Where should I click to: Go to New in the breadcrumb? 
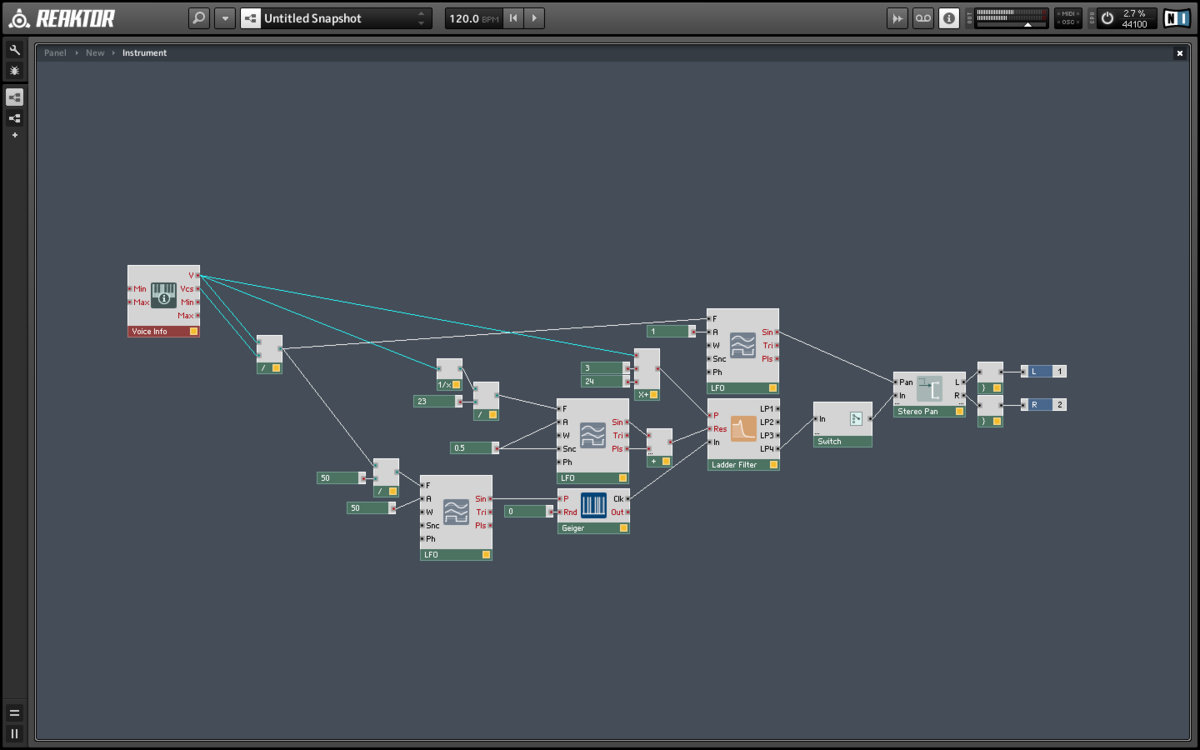(x=95, y=53)
